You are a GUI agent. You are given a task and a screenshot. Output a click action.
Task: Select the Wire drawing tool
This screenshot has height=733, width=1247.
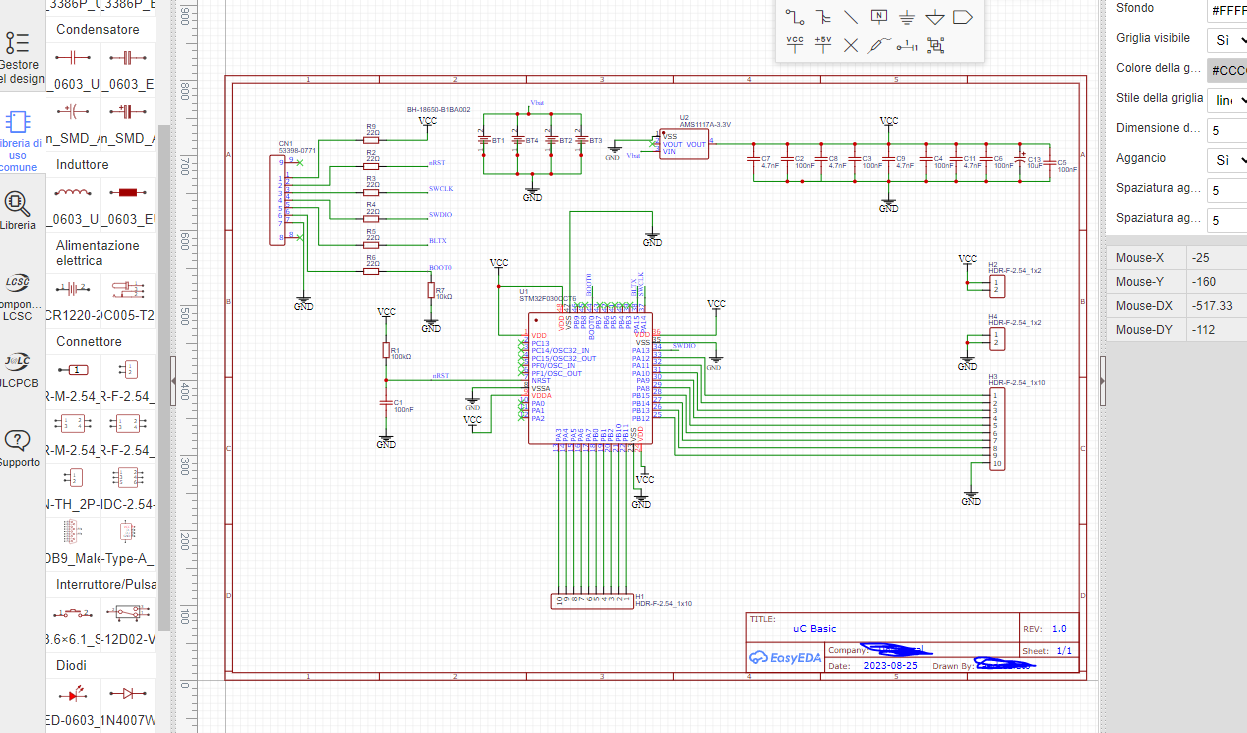795,17
